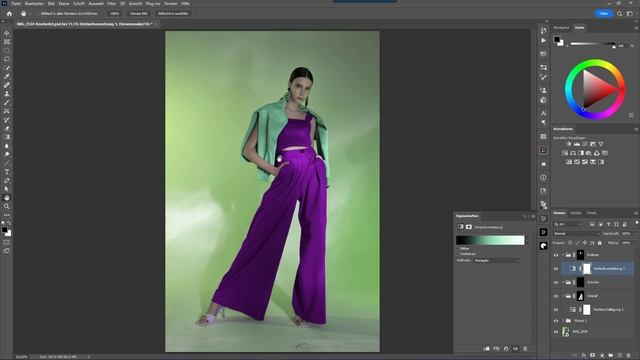Click the reset adjustment icon in Properties
Image resolution: width=640 pixels, height=360 pixels.
(x=506, y=349)
